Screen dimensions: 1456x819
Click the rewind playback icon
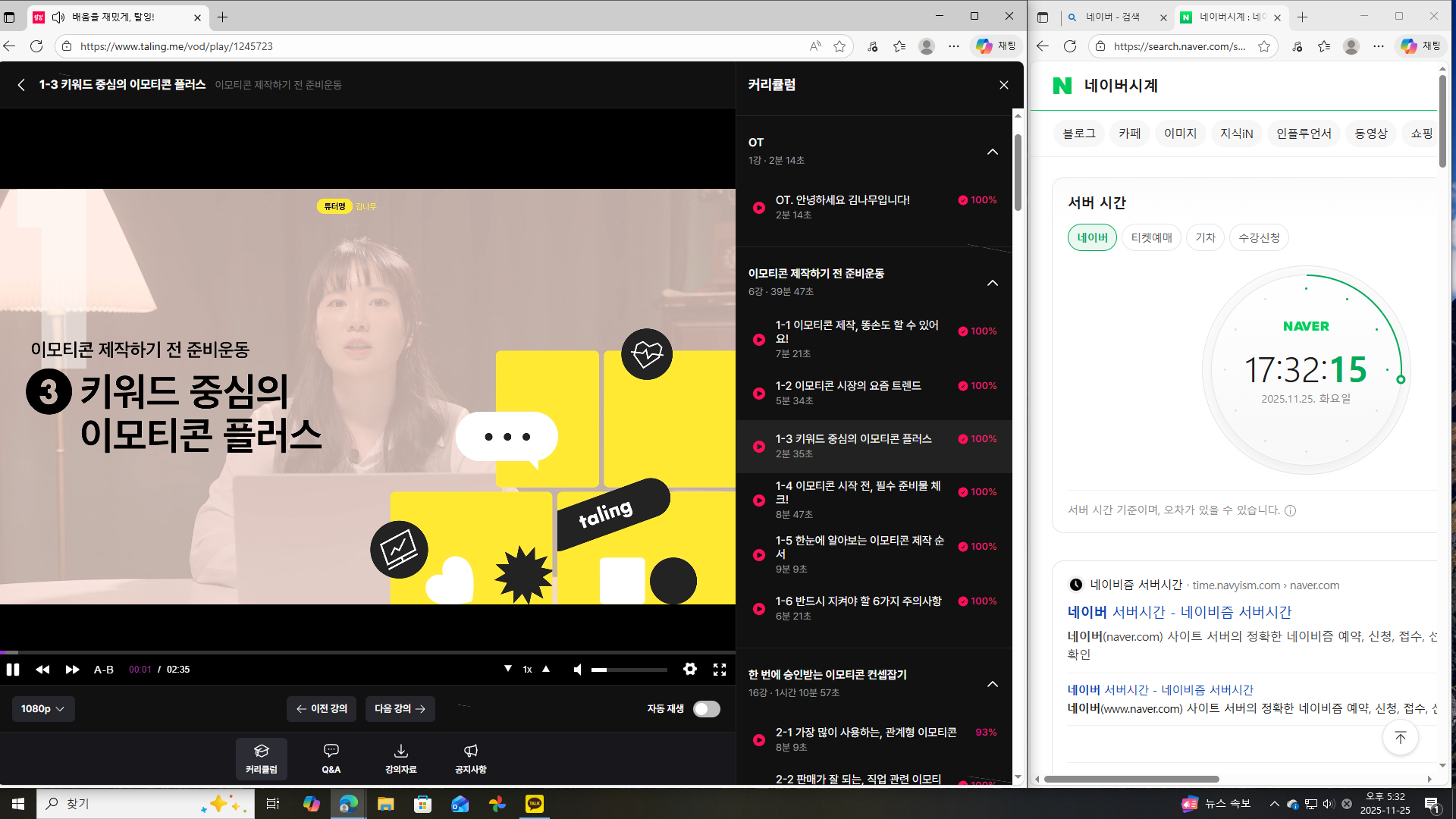click(x=42, y=670)
